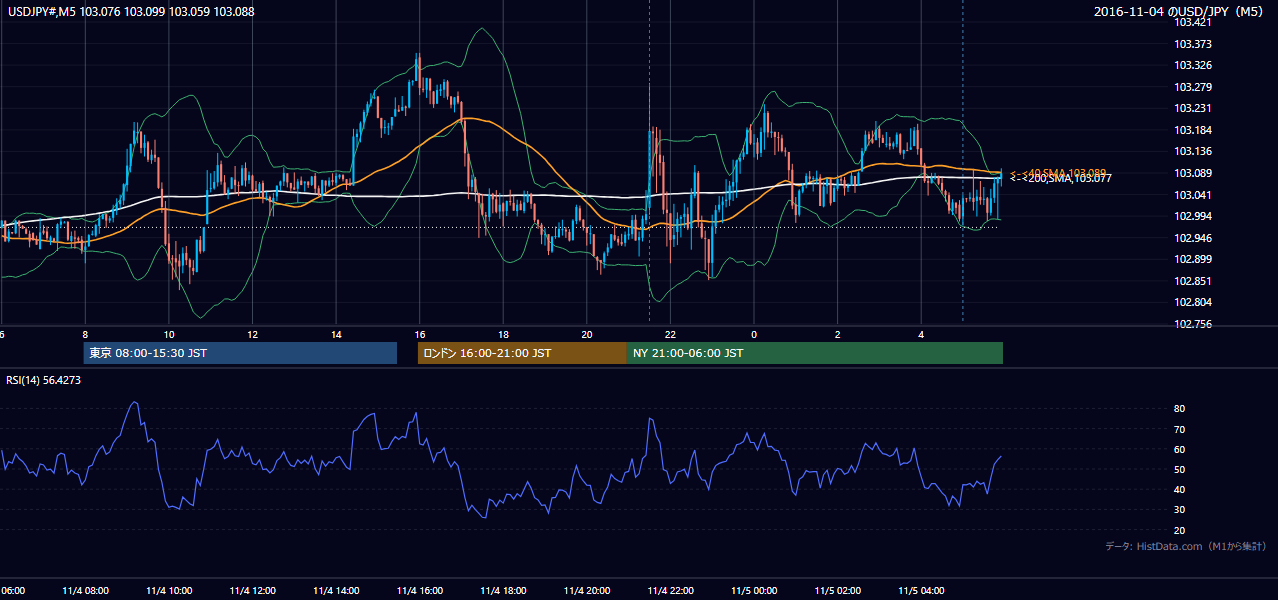This screenshot has height=600, width=1278.
Task: Click hour tick 10 under price chart
Action: (168, 335)
